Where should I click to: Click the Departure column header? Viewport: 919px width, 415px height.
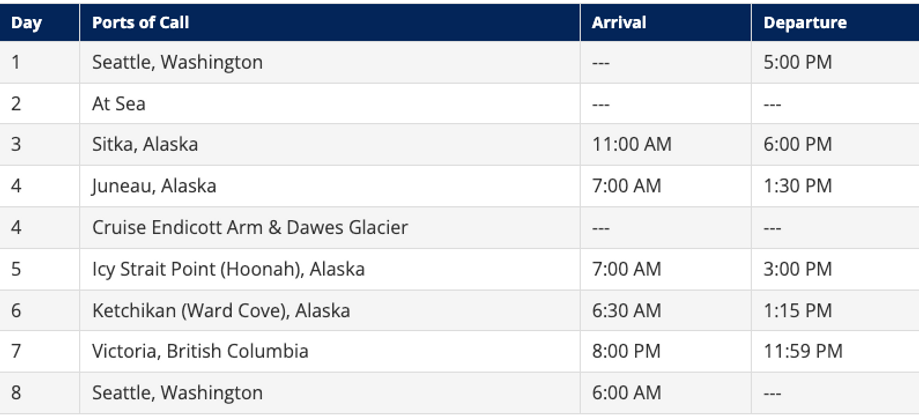pos(805,23)
